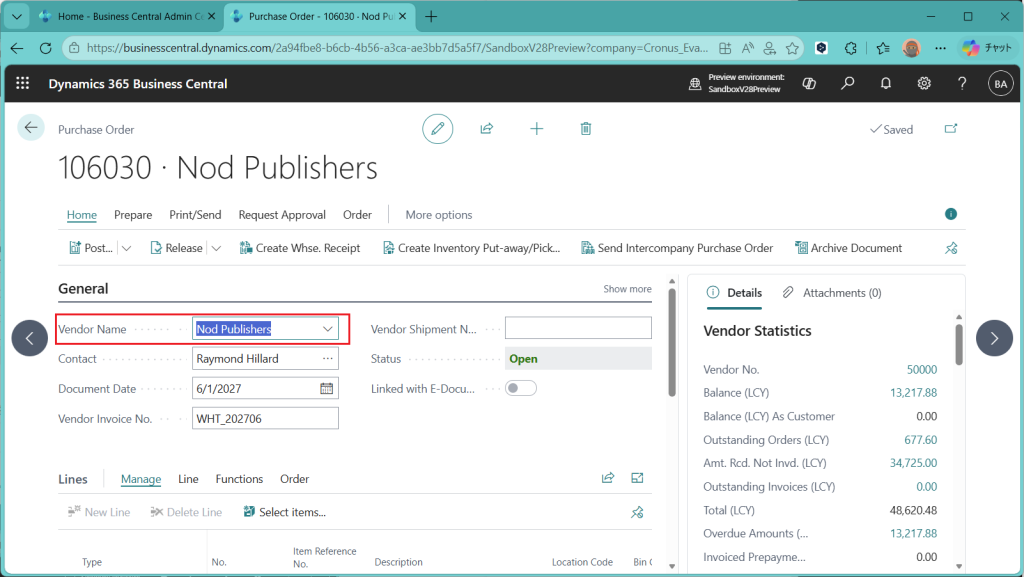Open the settings gear icon
This screenshot has width=1024, height=577.
coord(924,84)
